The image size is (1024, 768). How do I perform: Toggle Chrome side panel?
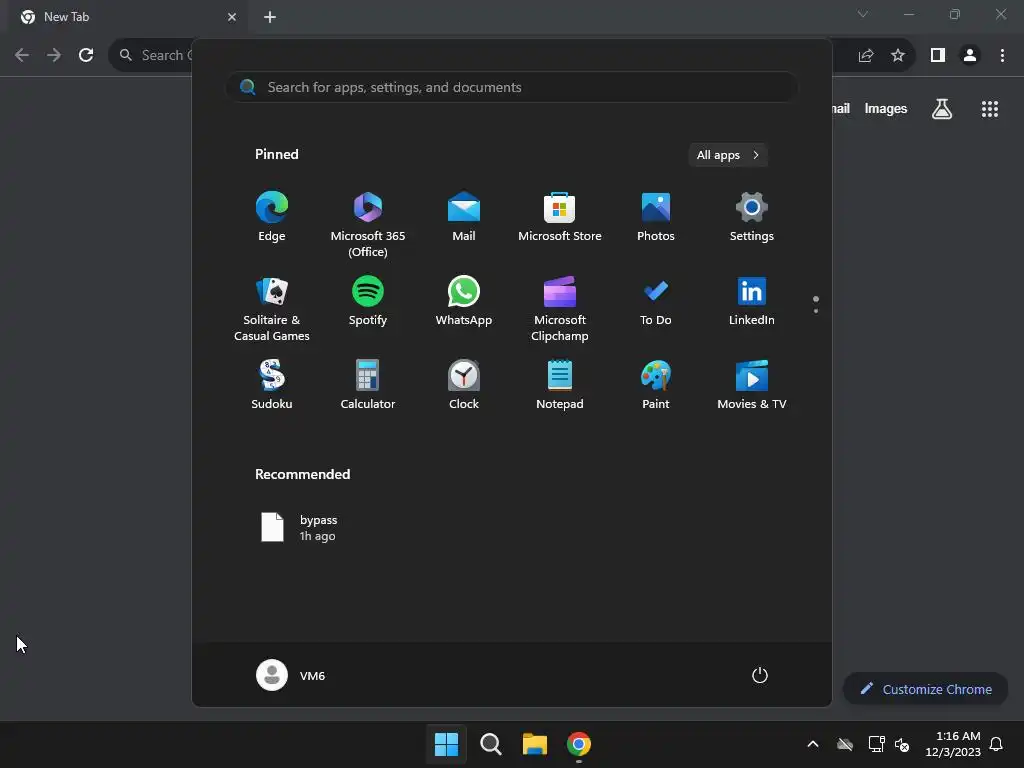point(938,56)
